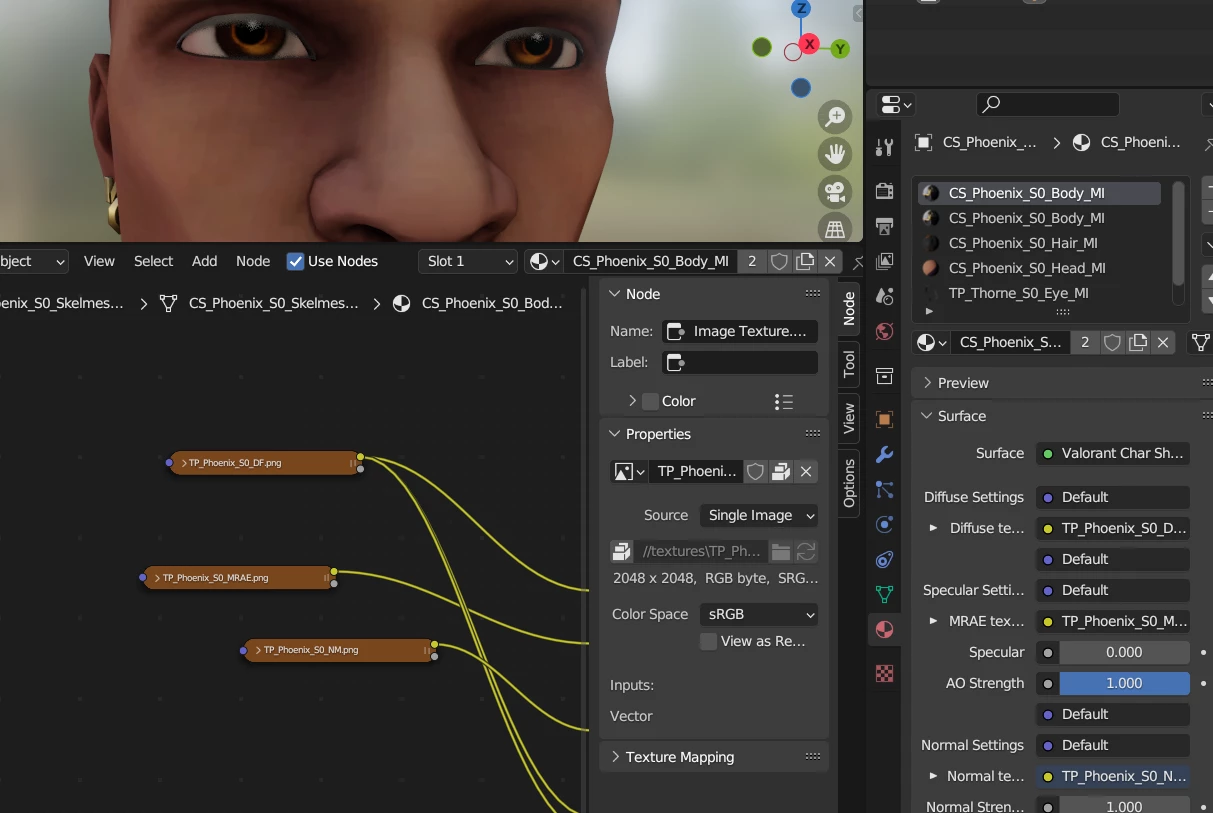The height and width of the screenshot is (813, 1213).
Task: Click the node Name input field
Action: point(740,331)
